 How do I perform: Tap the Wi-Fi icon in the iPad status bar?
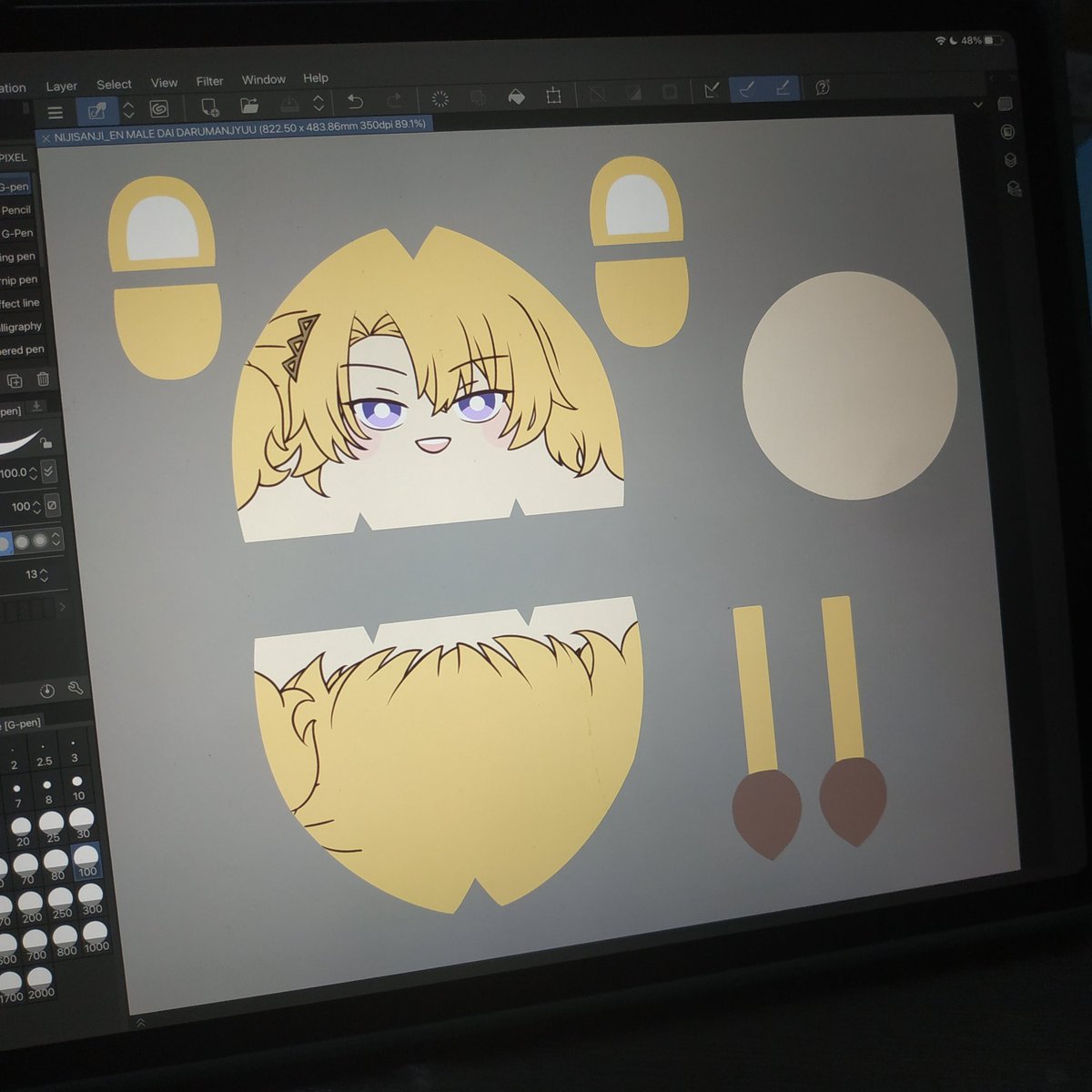tap(939, 41)
